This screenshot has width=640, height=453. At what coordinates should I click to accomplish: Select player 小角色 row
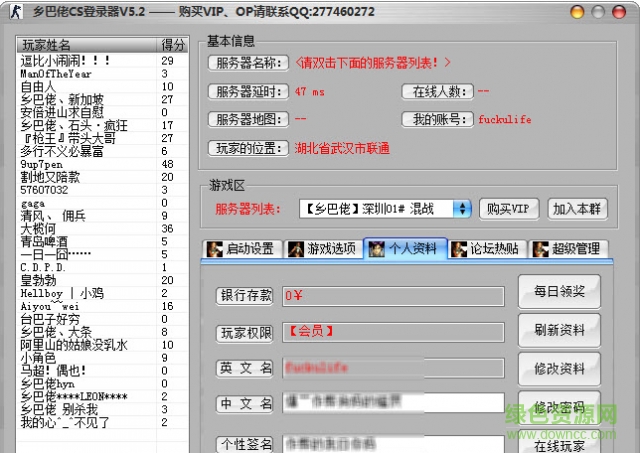(102, 358)
